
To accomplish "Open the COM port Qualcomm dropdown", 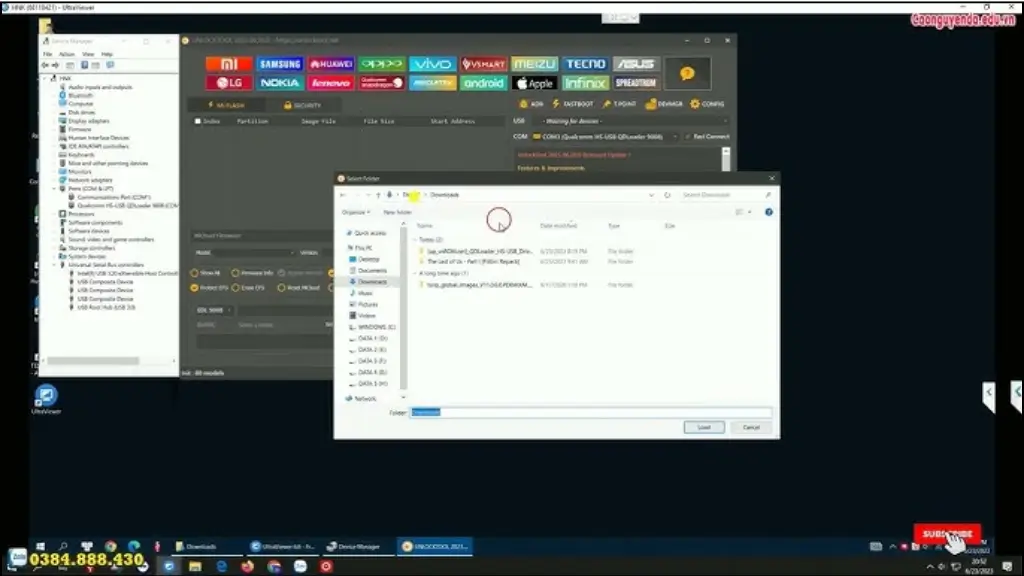I will tap(605, 137).
